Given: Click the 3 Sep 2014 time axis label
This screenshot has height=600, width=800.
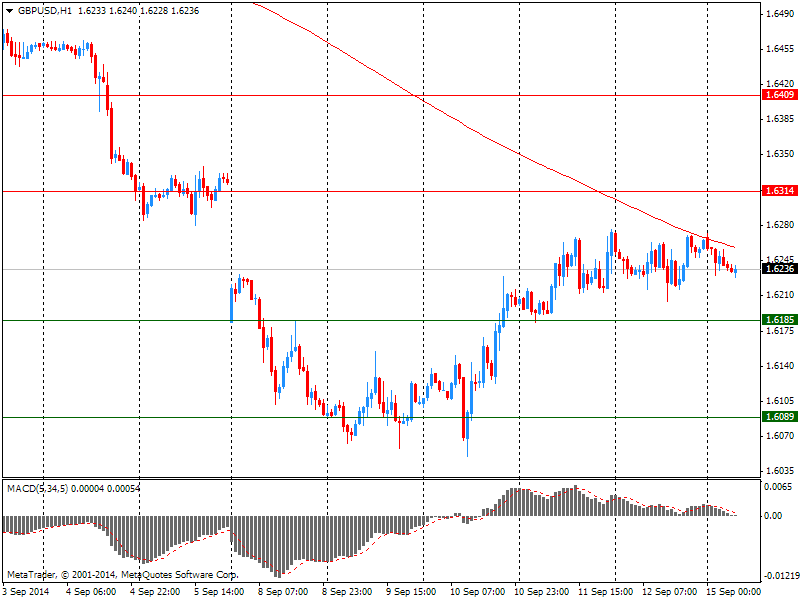Looking at the screenshot, I should click(x=26, y=591).
